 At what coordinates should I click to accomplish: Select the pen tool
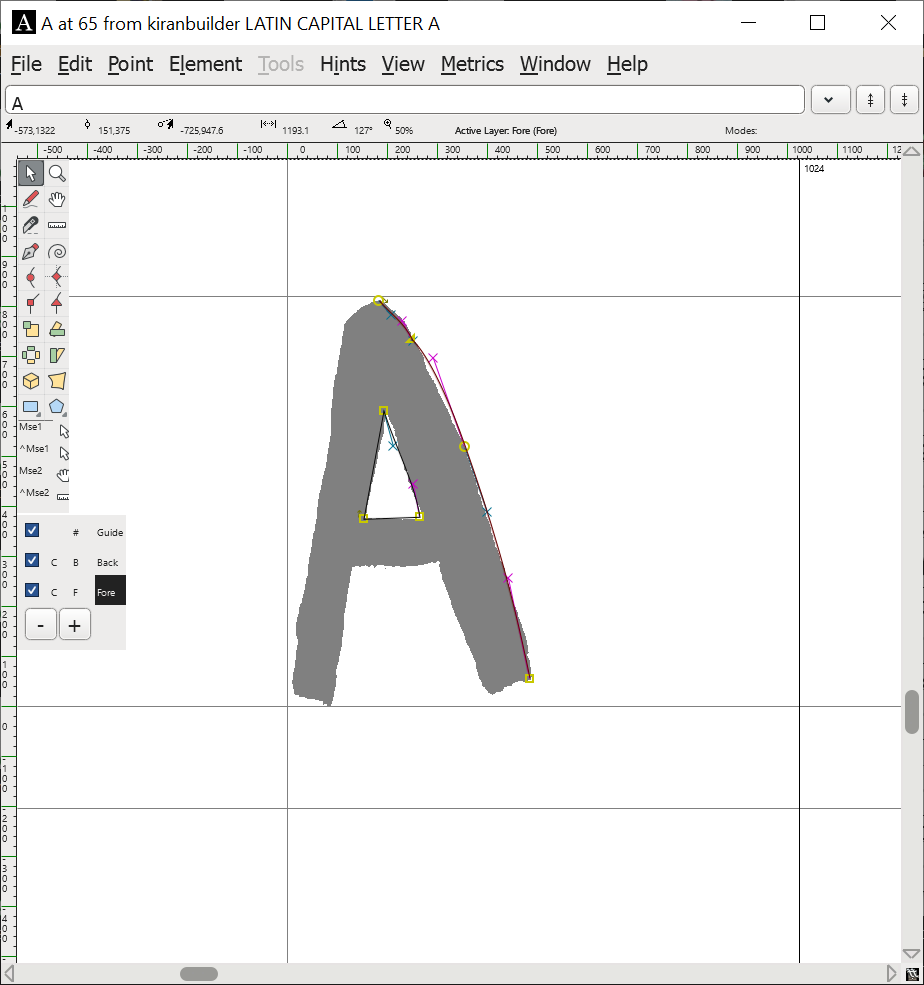click(31, 251)
